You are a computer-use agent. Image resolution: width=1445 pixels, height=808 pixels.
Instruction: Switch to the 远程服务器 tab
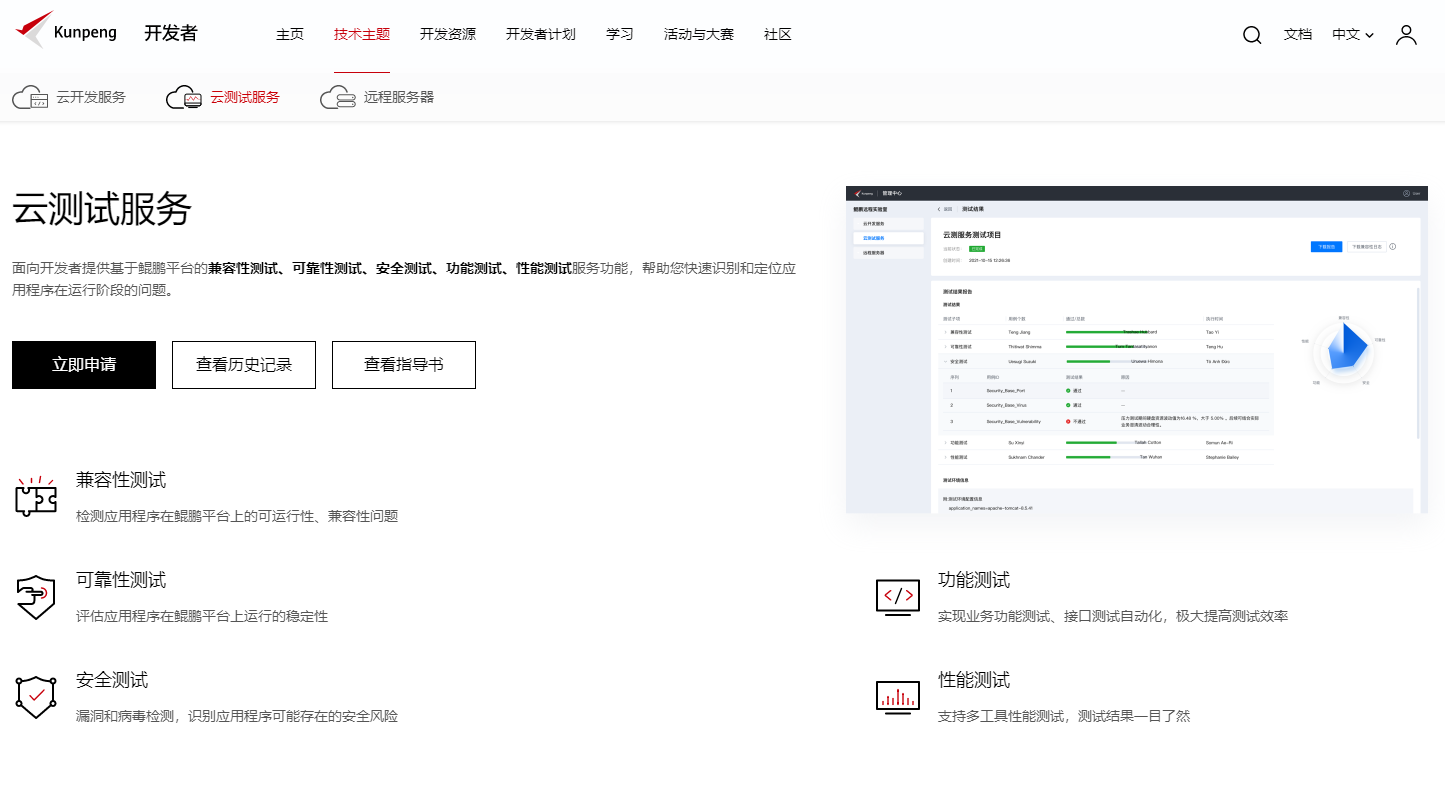tap(377, 97)
